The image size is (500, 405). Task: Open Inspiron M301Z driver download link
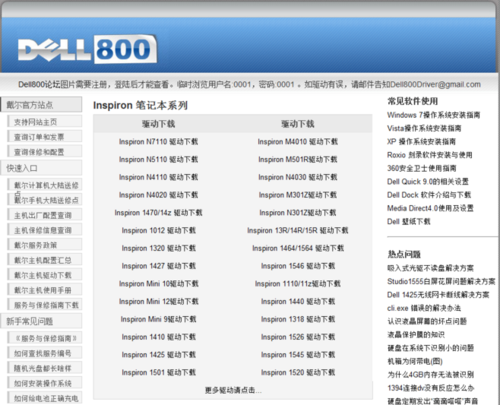pyautogui.click(x=298, y=195)
